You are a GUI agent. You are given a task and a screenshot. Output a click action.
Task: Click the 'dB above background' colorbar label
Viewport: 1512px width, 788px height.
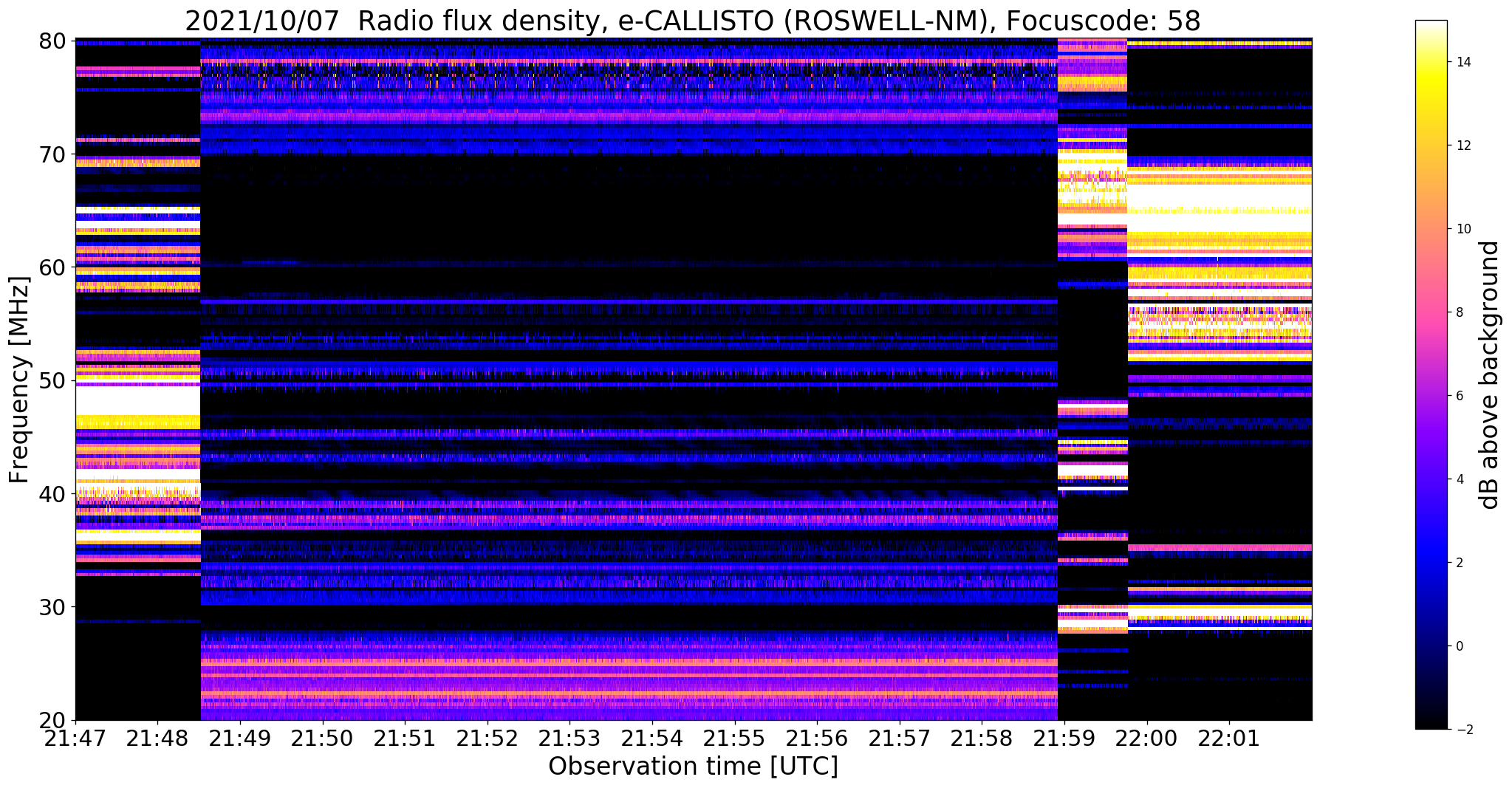1490,375
